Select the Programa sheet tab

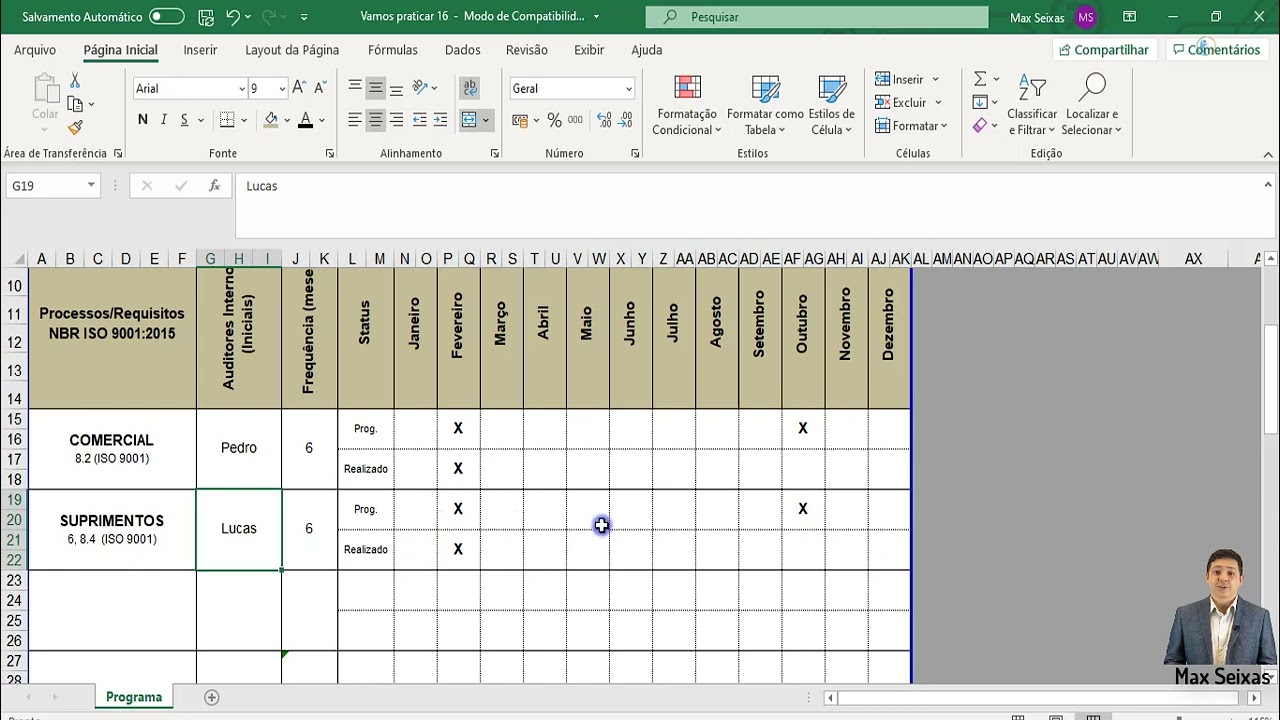coord(134,697)
